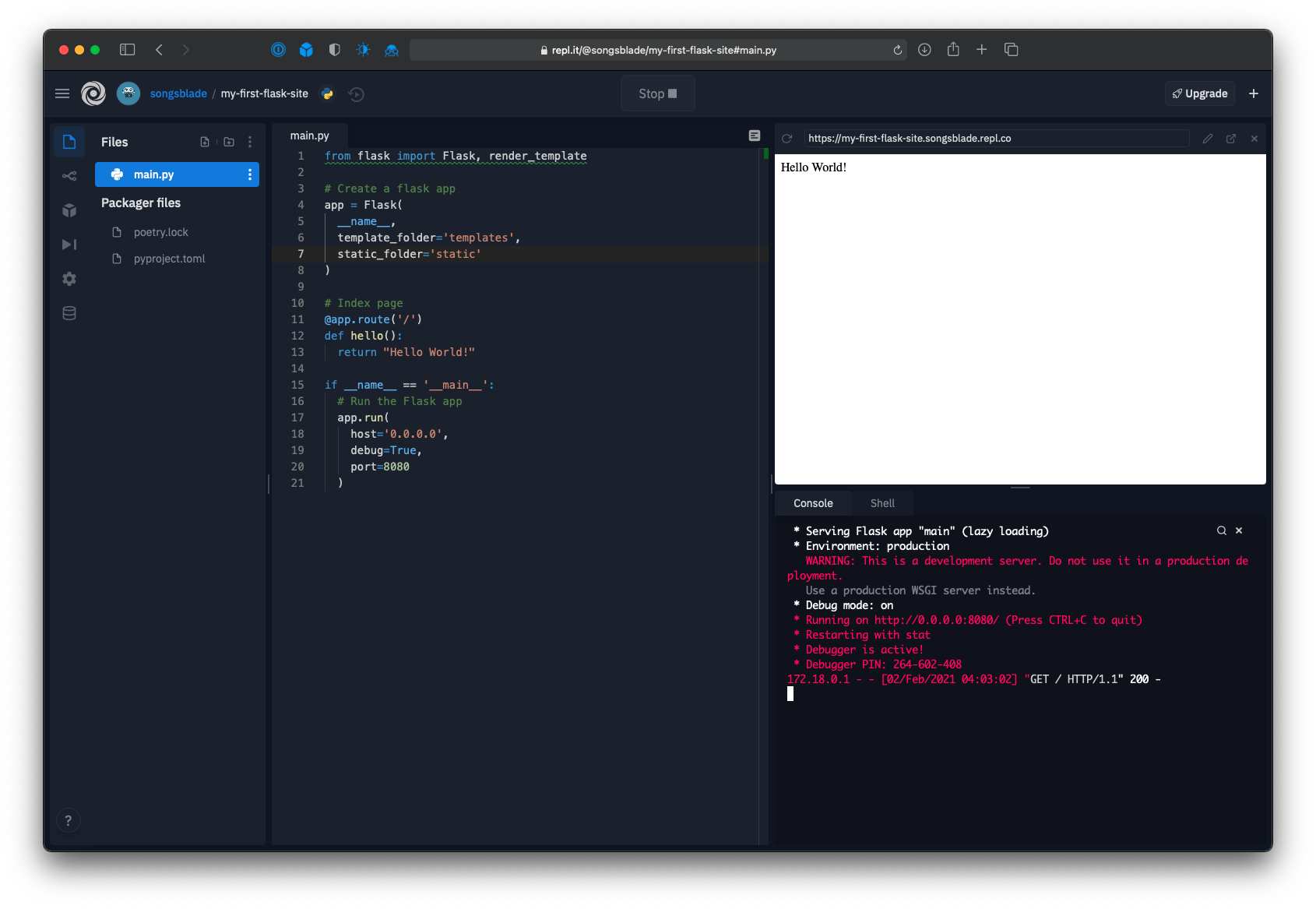Select the Console tab
Viewport: 1316px width, 909px height.
tap(813, 503)
